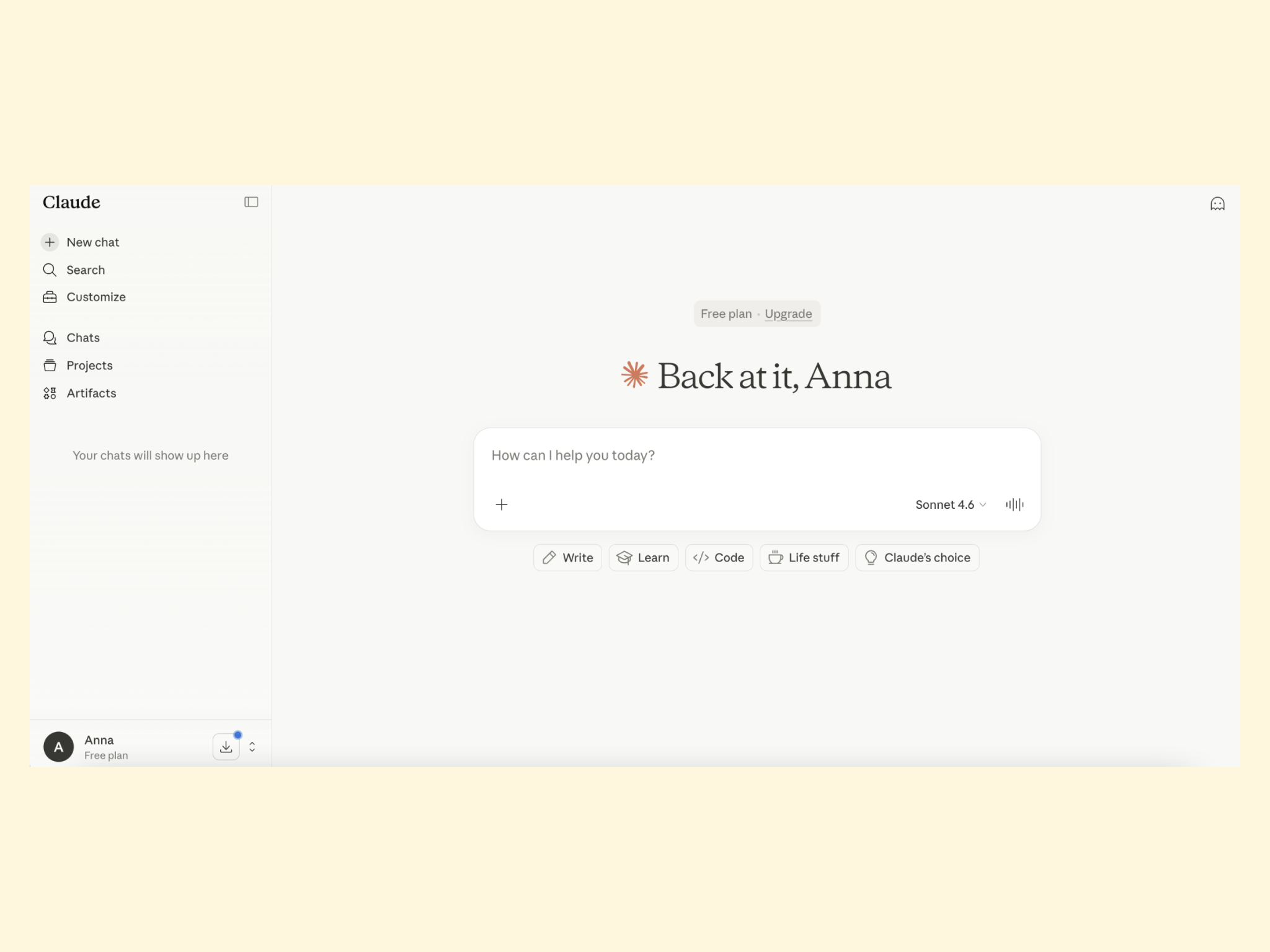Go to Chats in the sidebar
Image resolution: width=1270 pixels, height=952 pixels.
coord(82,338)
